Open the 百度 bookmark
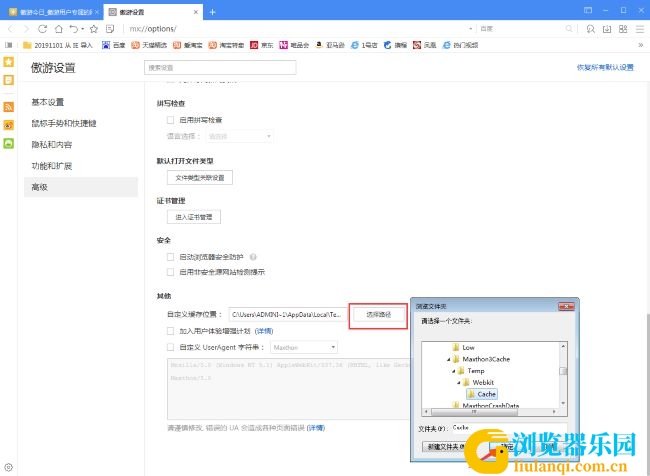 [114, 45]
